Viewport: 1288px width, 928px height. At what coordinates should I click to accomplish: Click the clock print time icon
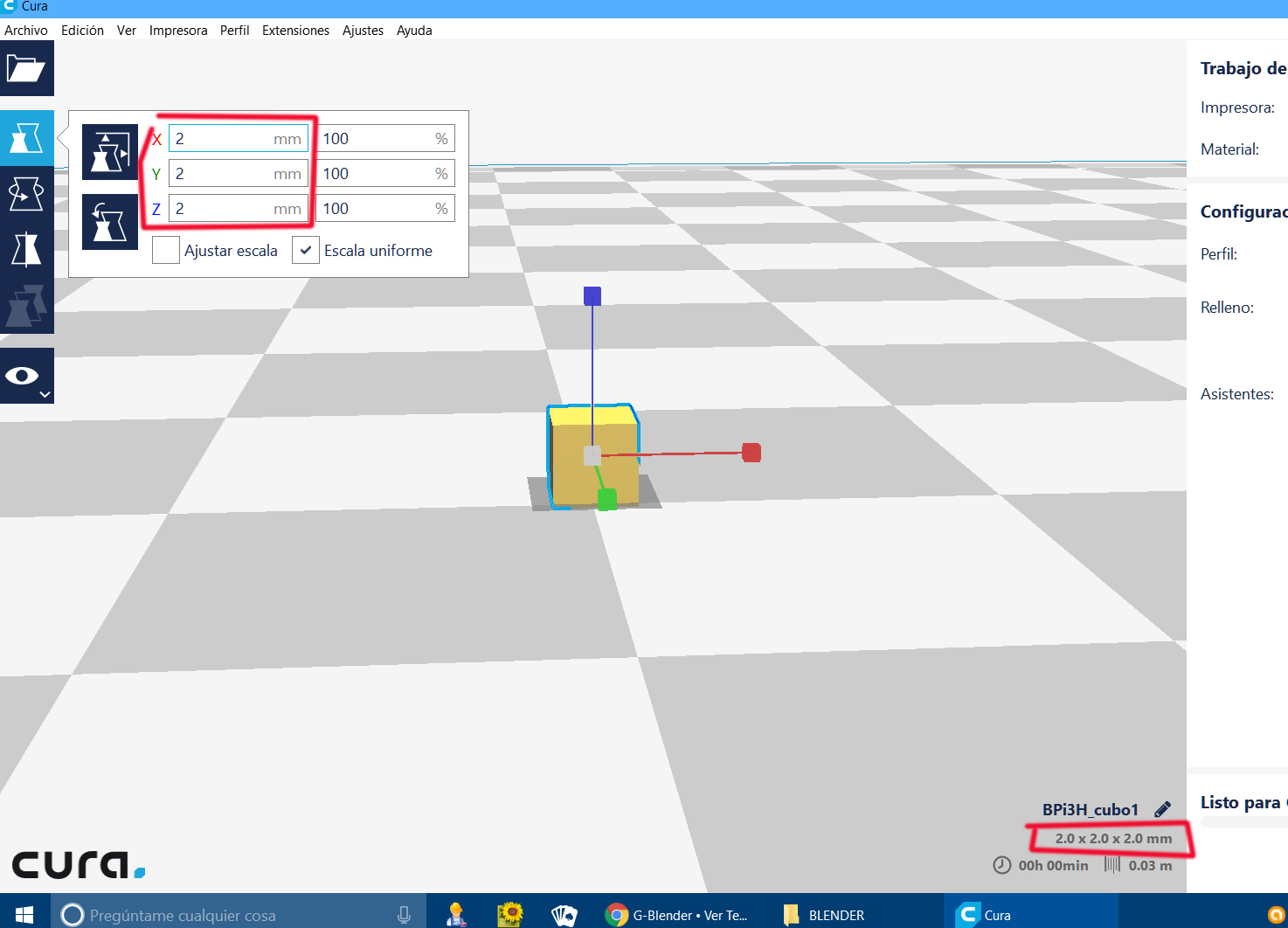[x=1002, y=865]
